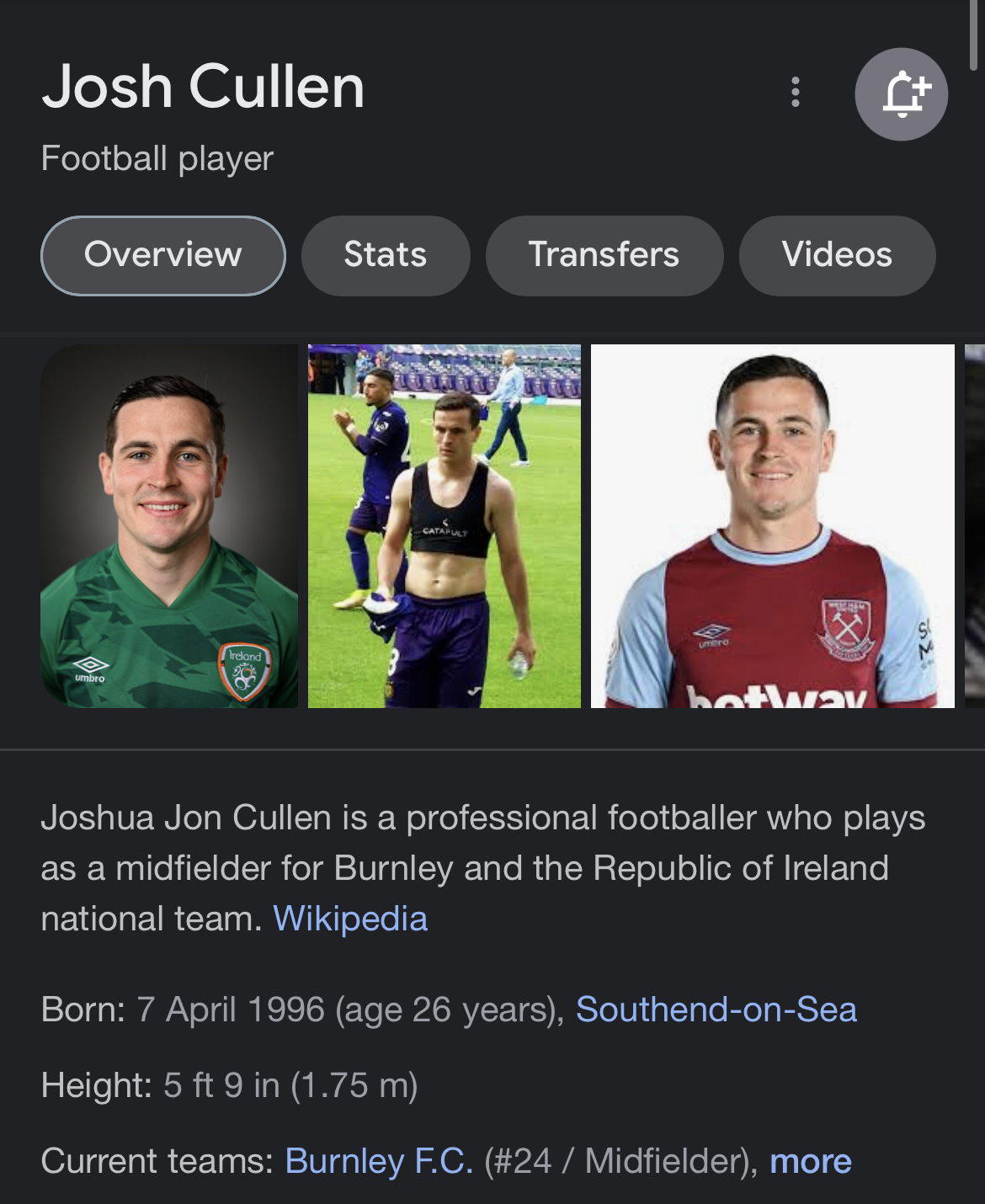Go to the Videos tab

click(x=837, y=255)
